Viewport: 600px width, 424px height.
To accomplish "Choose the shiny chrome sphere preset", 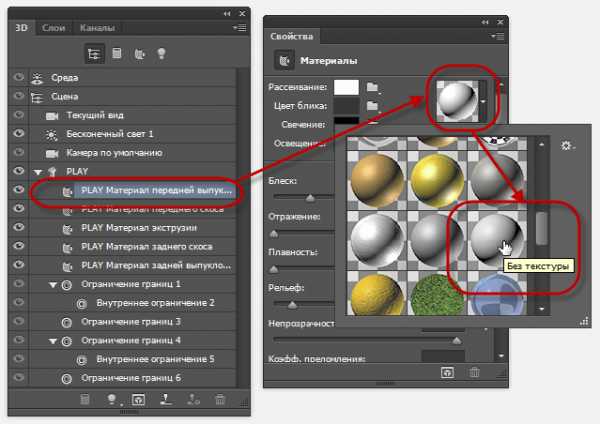I will (377, 240).
